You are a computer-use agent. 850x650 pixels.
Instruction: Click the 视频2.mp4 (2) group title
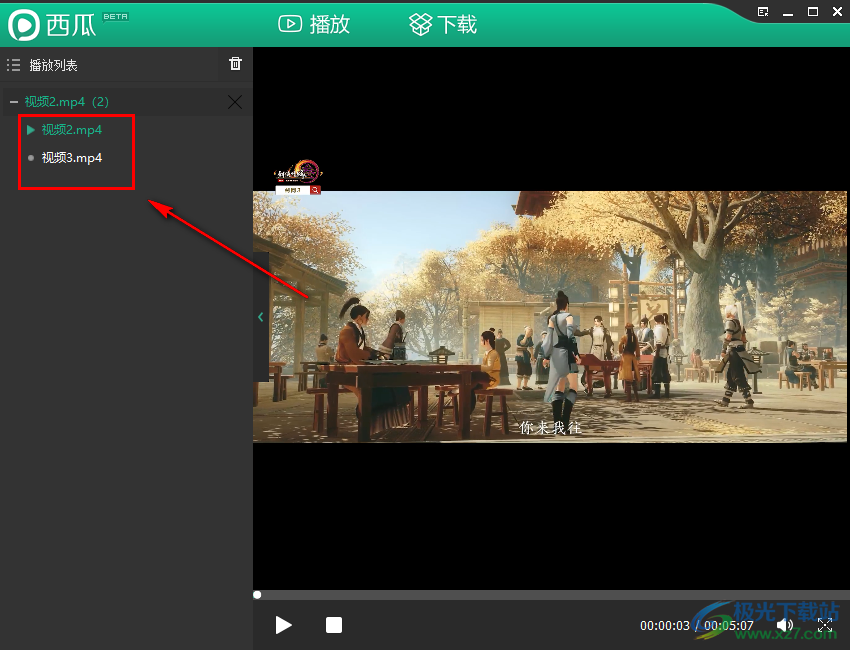click(67, 102)
